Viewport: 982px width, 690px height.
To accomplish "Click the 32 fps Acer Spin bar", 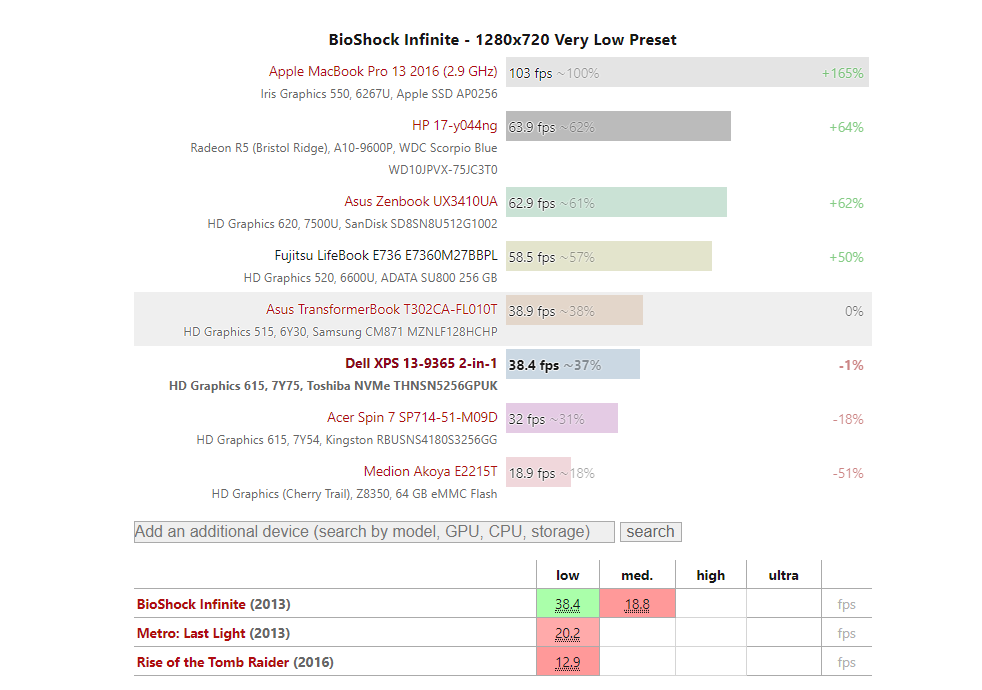I will [x=562, y=418].
